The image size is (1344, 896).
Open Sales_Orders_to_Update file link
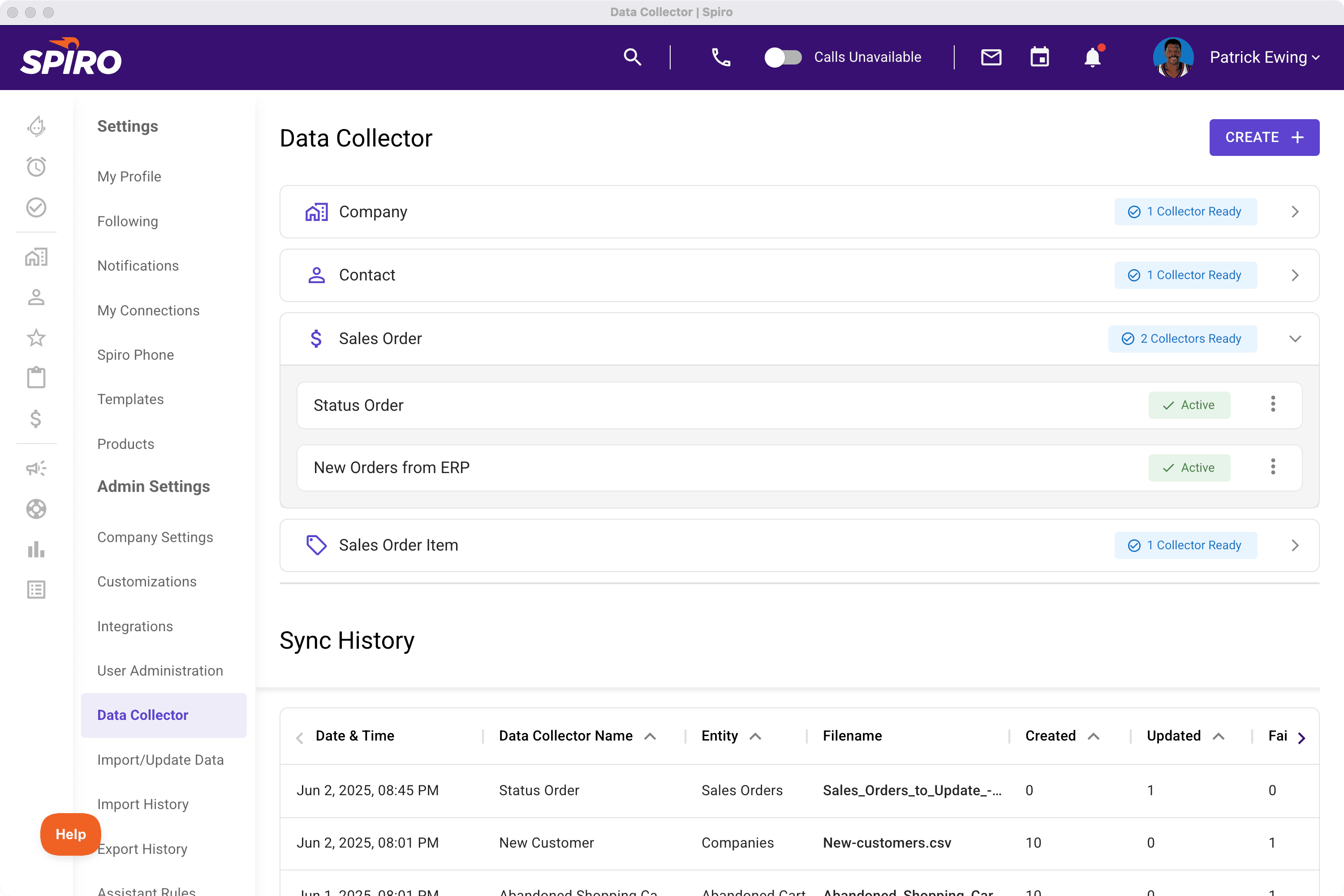912,791
